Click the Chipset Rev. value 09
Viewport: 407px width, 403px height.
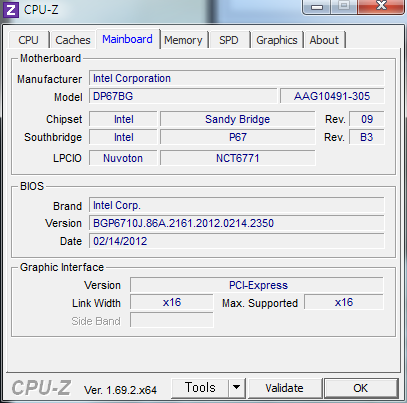367,119
